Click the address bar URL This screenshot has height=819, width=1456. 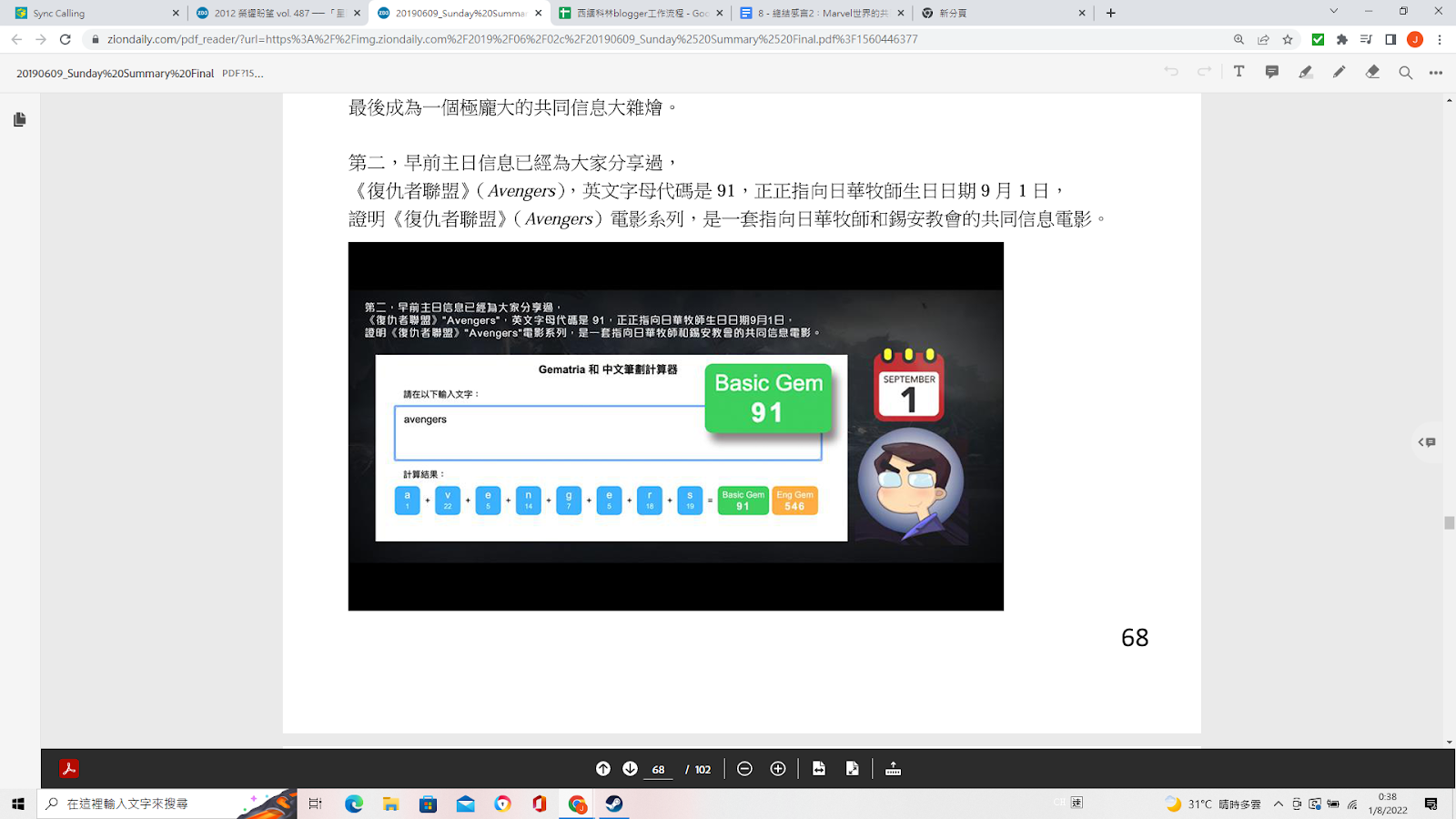click(x=512, y=39)
